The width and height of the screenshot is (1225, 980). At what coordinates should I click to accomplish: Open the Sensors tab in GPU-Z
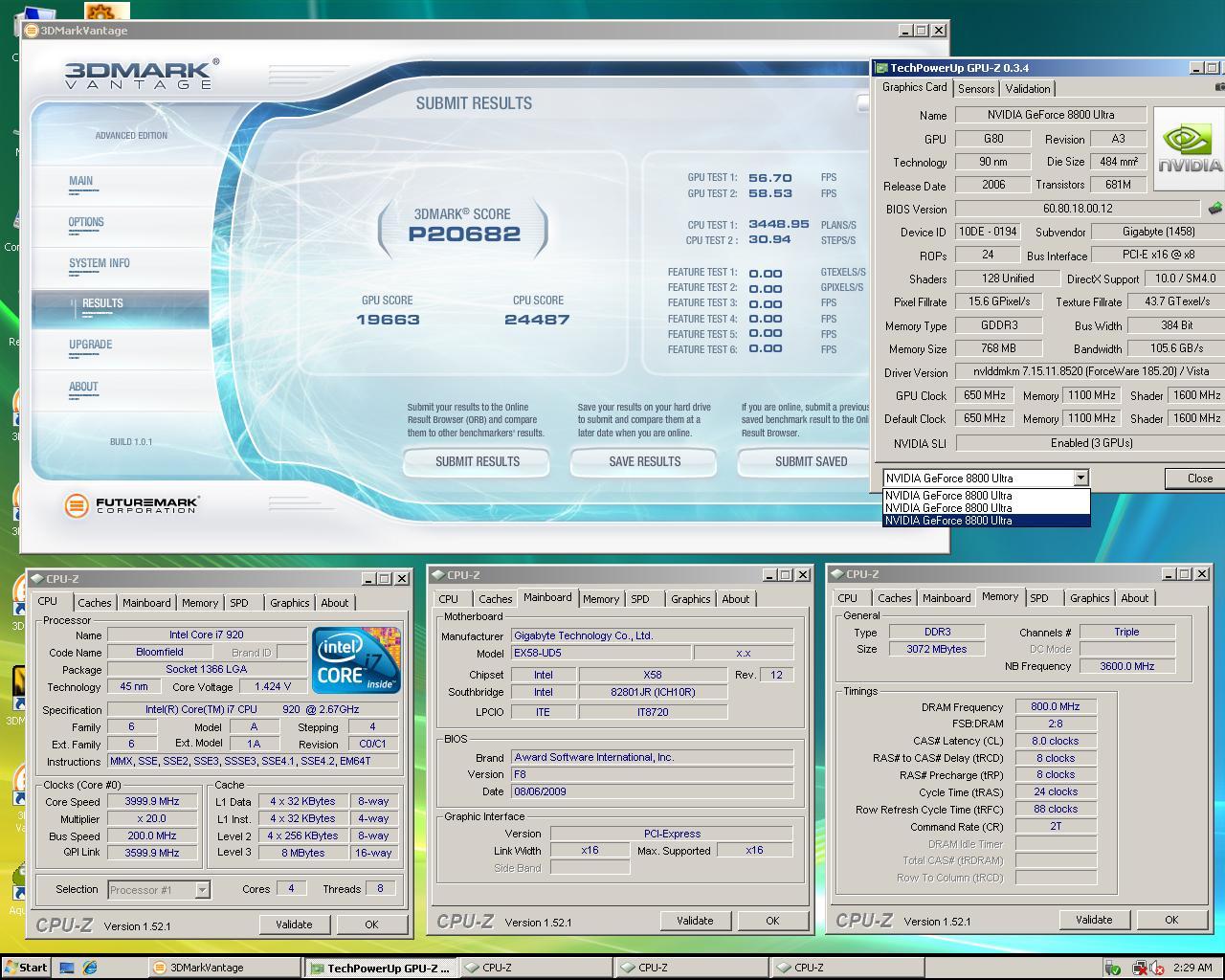click(976, 88)
